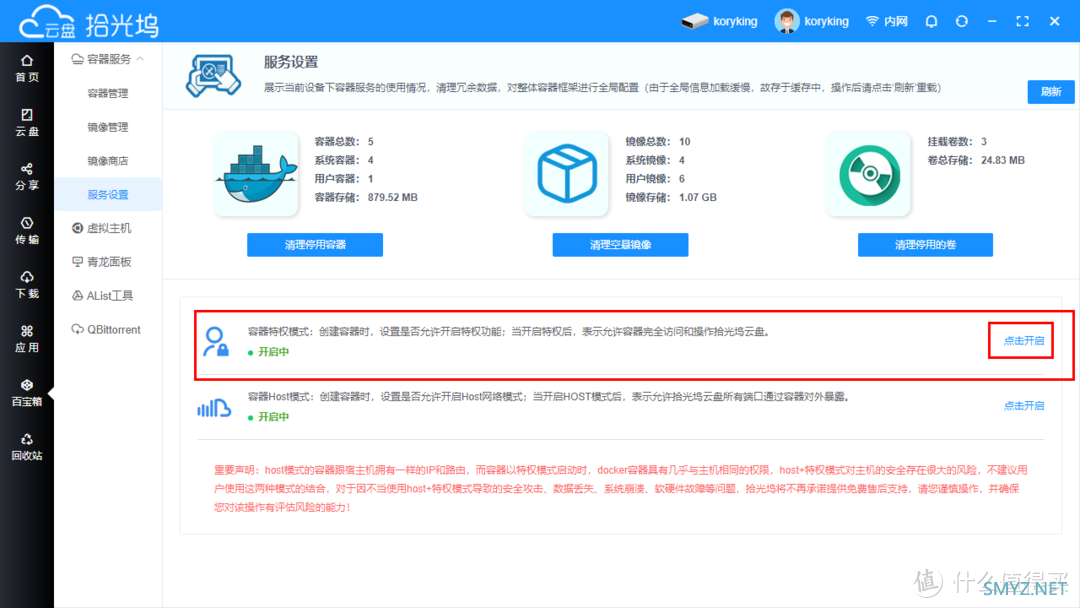The height and width of the screenshot is (608, 1080).
Task: Open 容器管理 in the side menu
Action: pyautogui.click(x=107, y=93)
